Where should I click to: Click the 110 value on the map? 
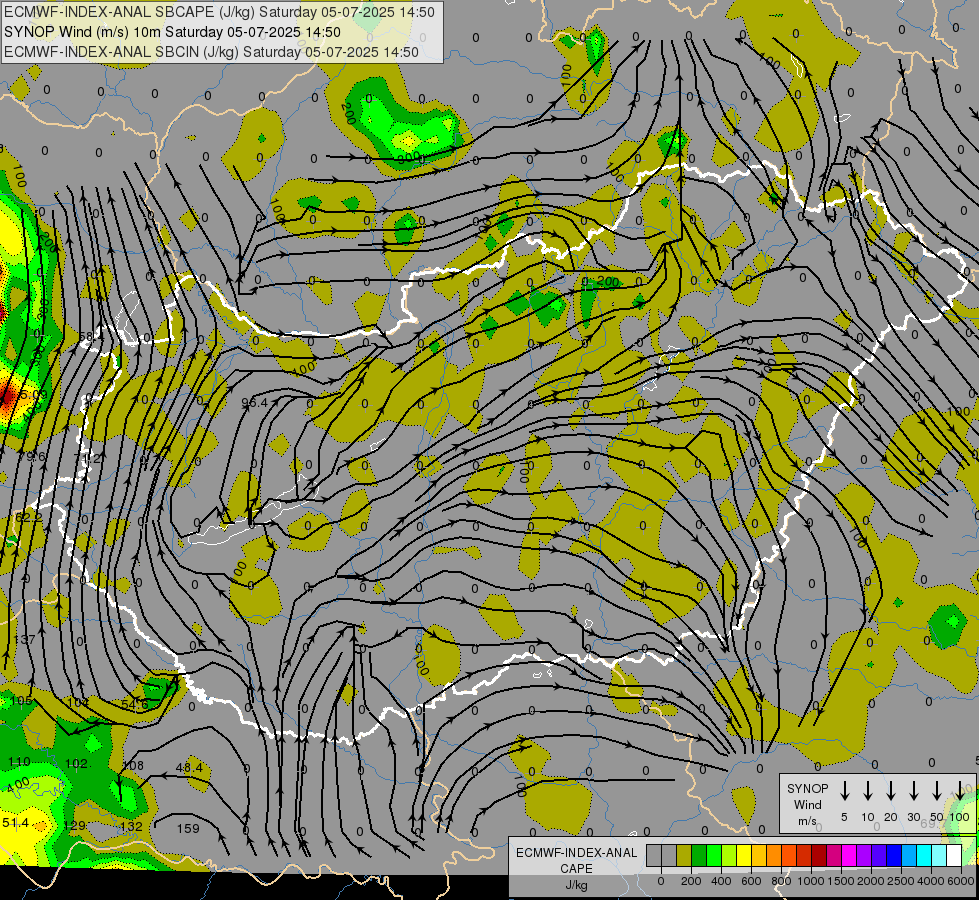19,762
